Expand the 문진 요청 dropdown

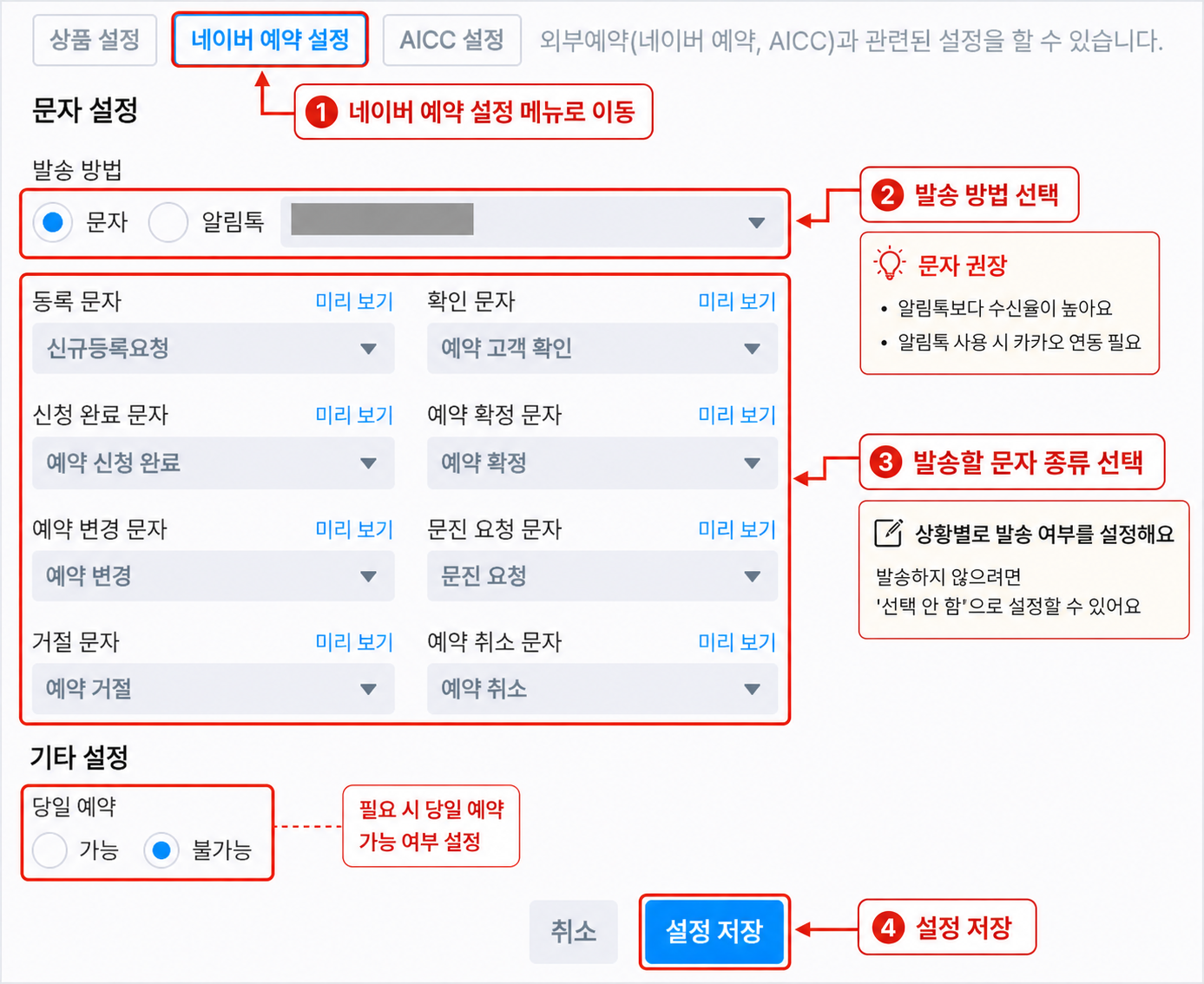coord(602,576)
